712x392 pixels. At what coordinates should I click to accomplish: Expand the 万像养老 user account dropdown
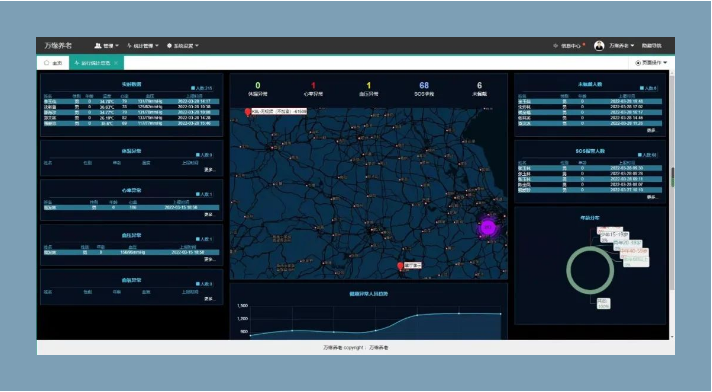(x=621, y=45)
